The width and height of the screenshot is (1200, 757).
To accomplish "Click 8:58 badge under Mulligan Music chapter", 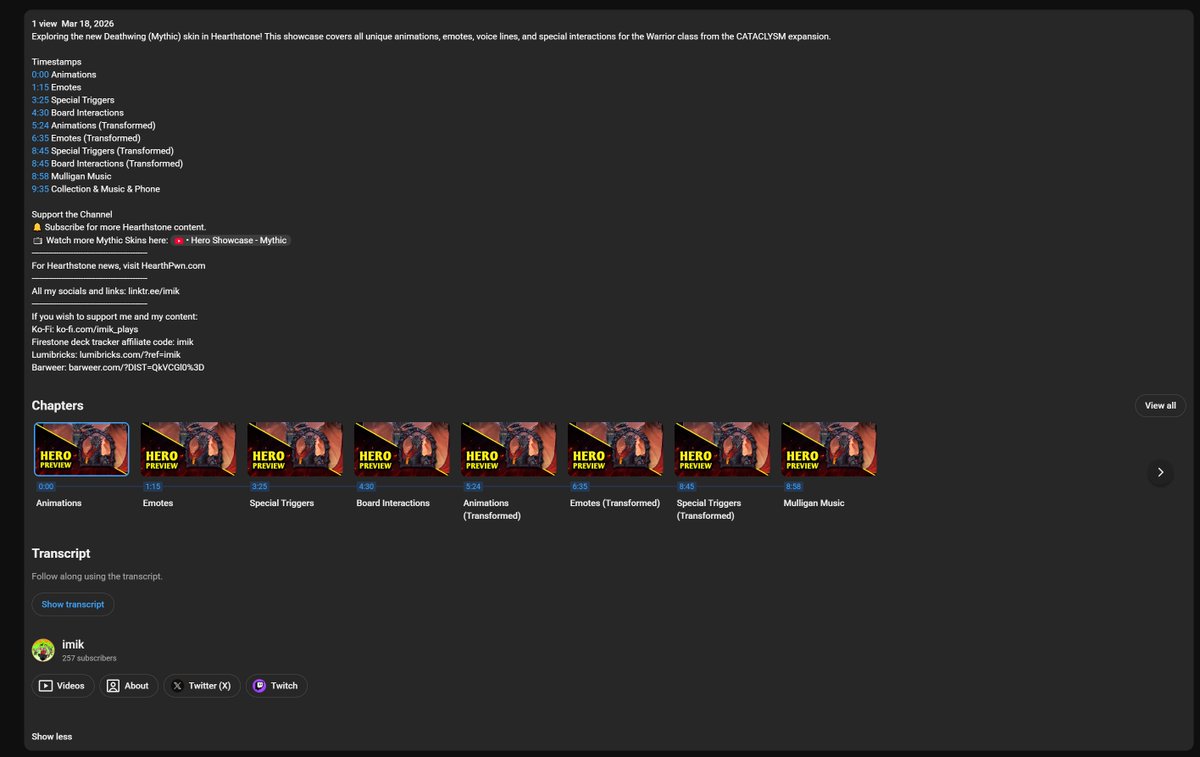I will click(793, 487).
